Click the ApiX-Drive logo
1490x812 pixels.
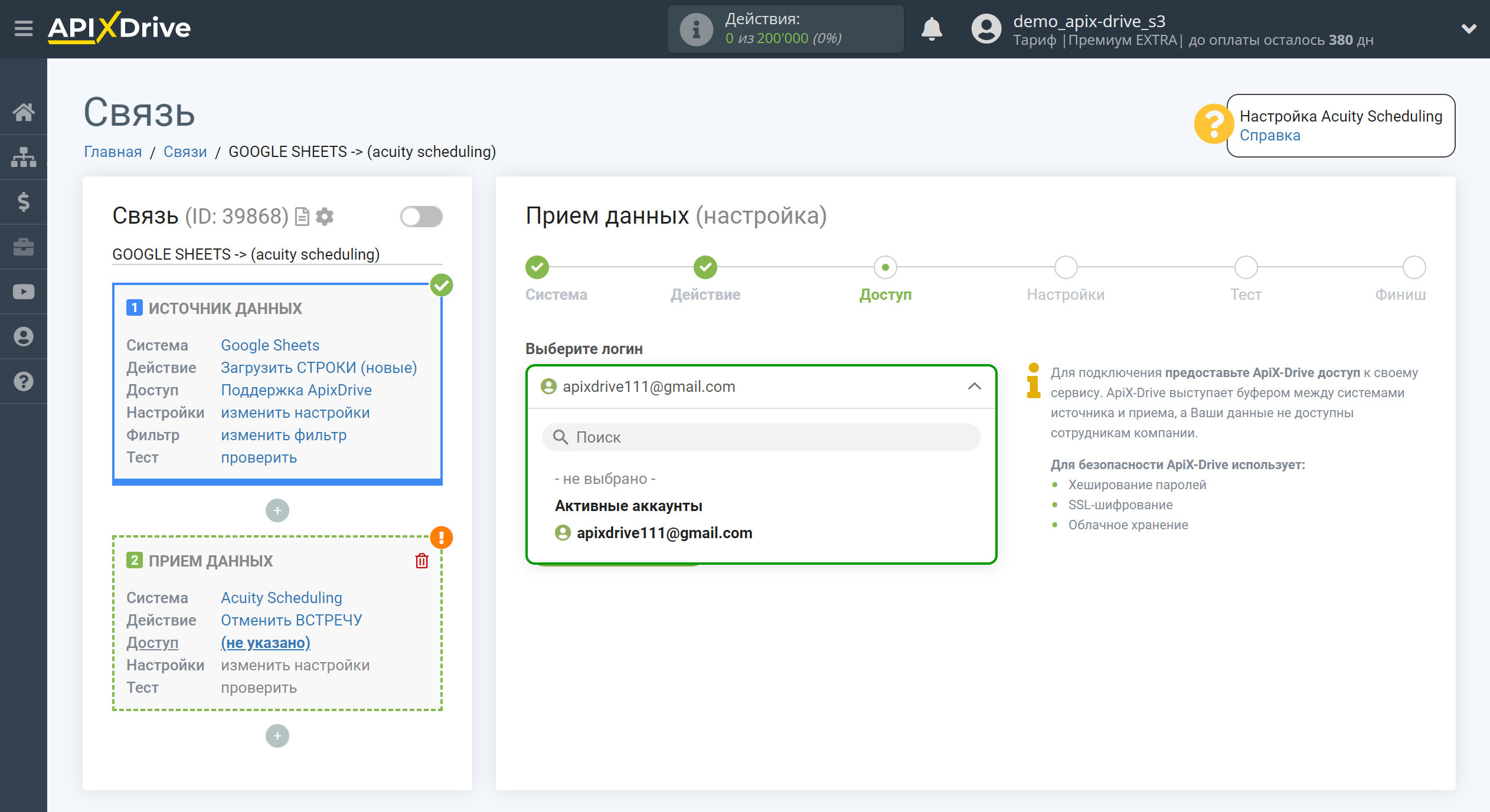tap(119, 28)
